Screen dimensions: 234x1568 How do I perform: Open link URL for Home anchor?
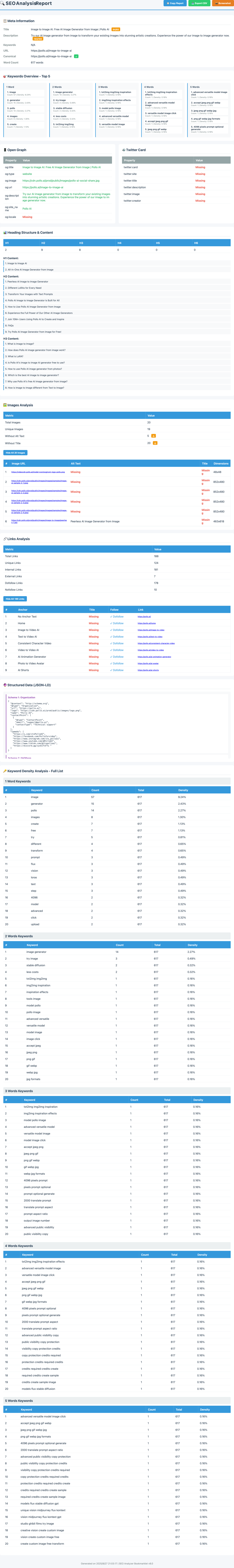pos(146,623)
